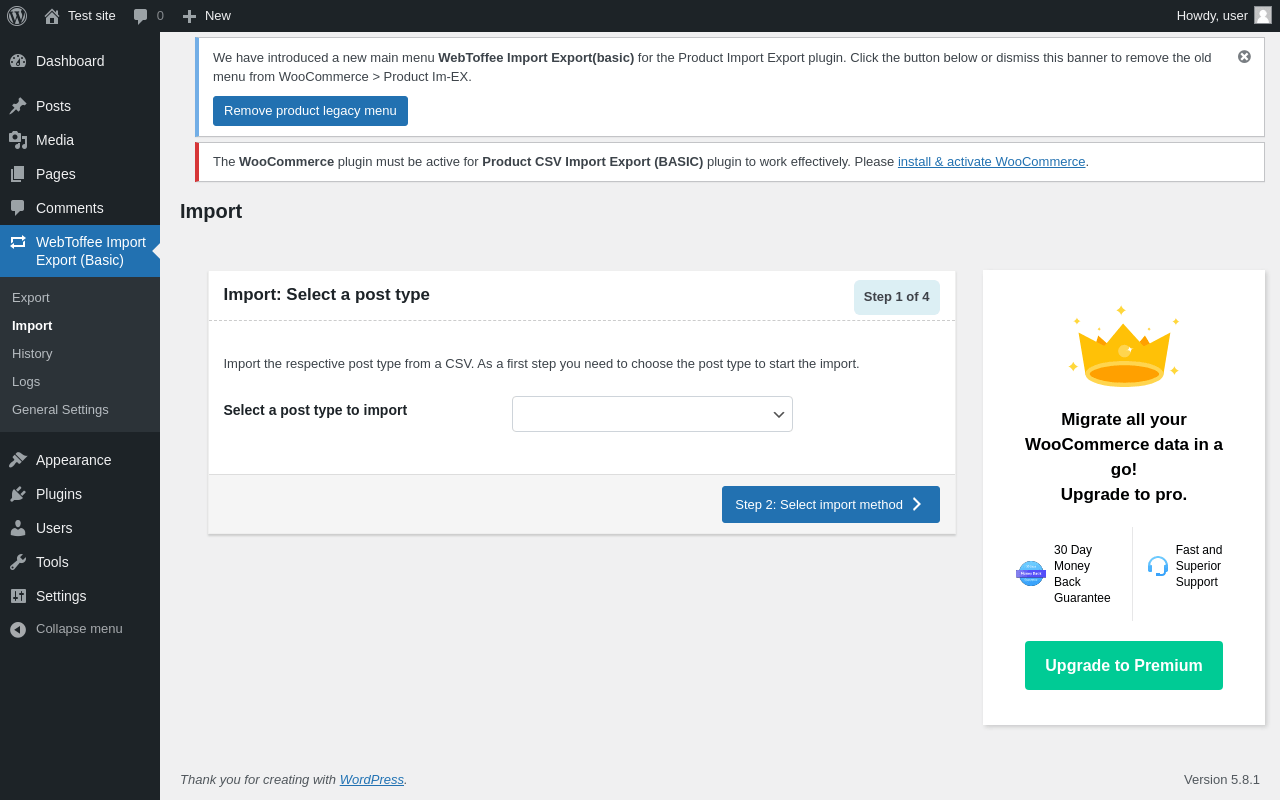Open Media menu item
Viewport: 1280px width, 800px height.
[x=80, y=140]
